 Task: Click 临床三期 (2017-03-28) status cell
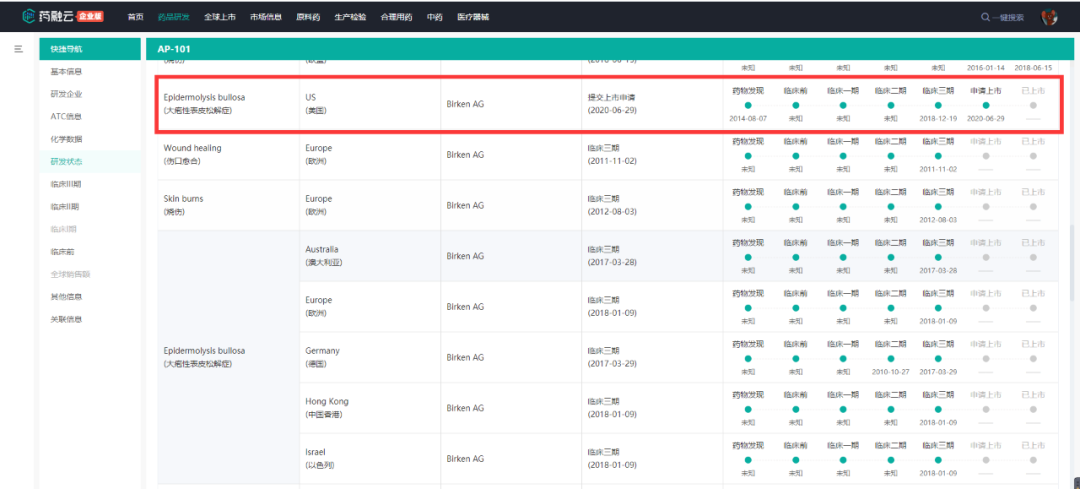[652, 256]
